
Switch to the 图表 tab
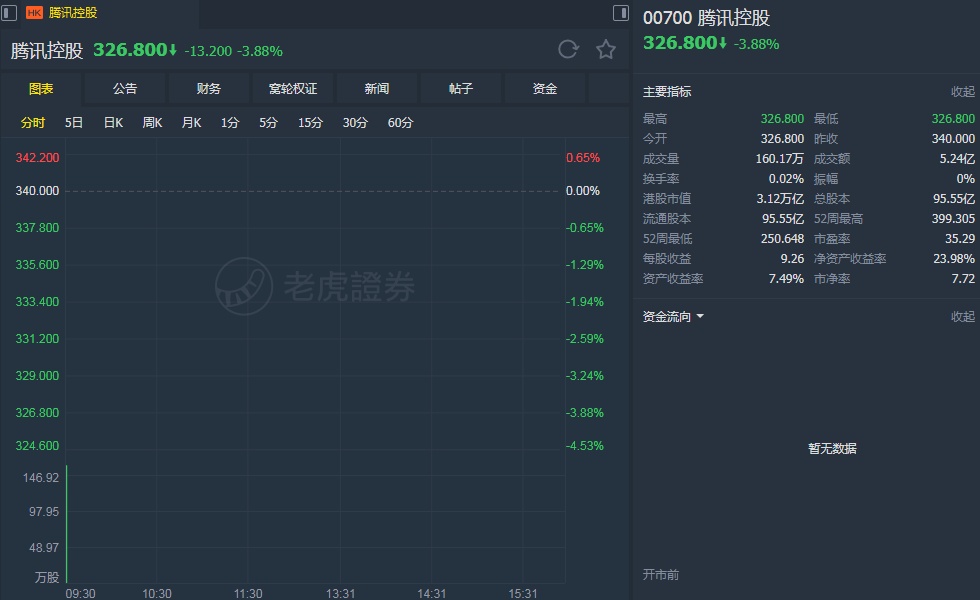tap(41, 89)
